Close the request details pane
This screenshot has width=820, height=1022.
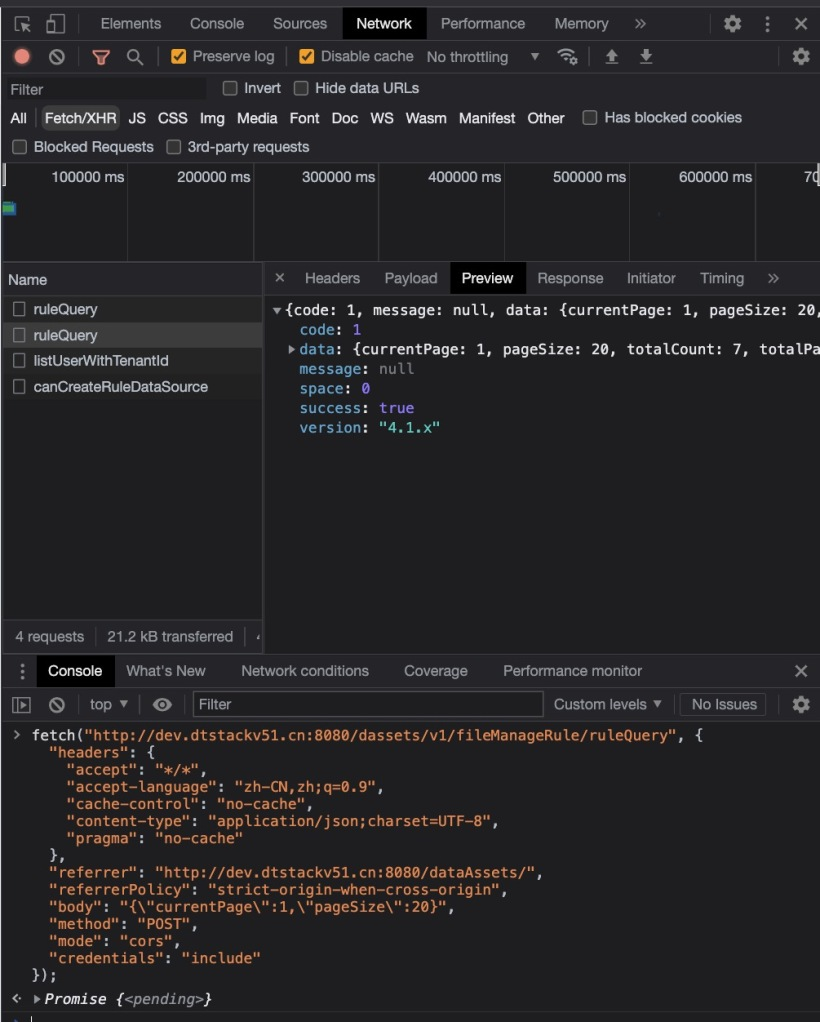click(x=280, y=278)
